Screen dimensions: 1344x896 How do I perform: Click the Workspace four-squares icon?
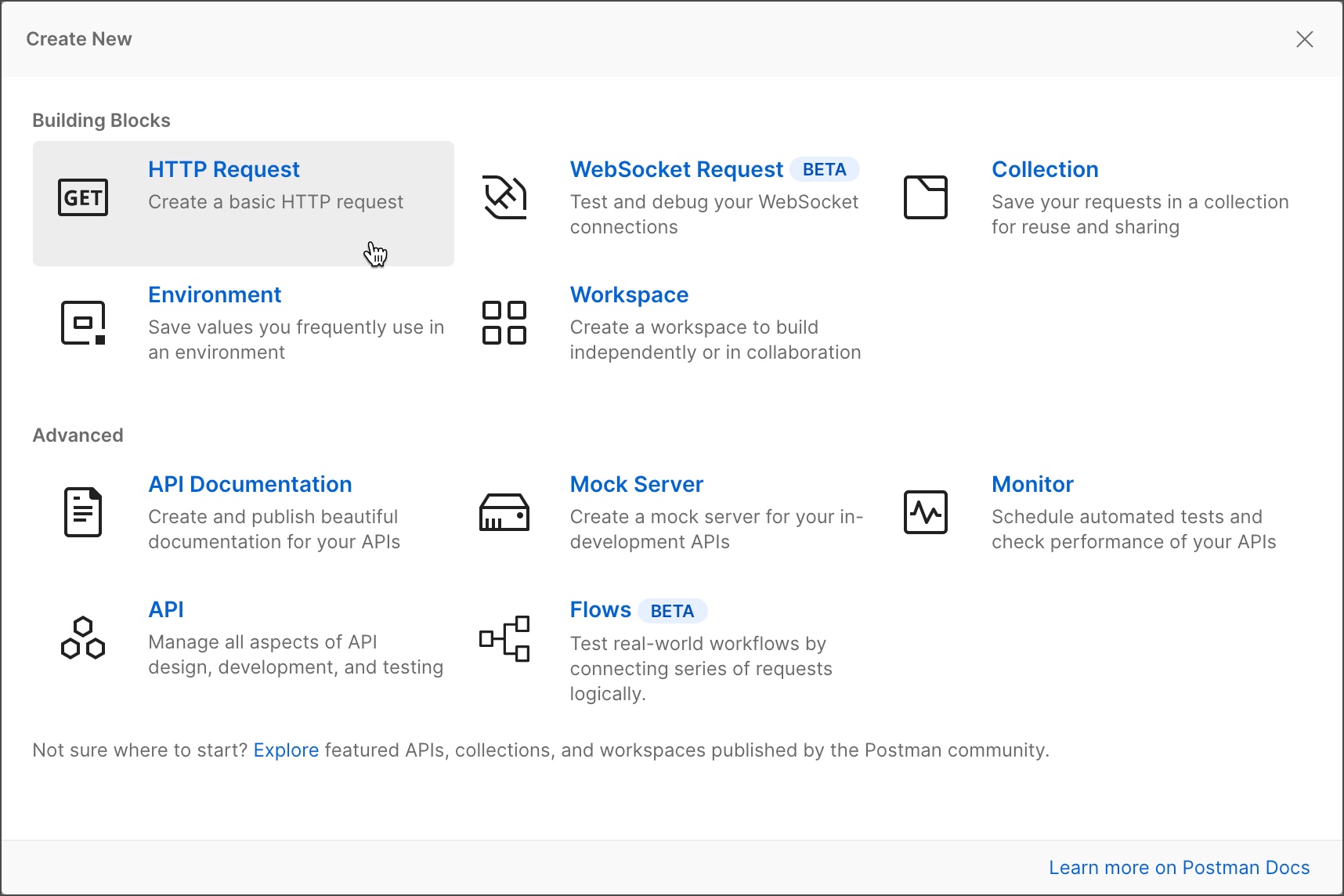[504, 323]
